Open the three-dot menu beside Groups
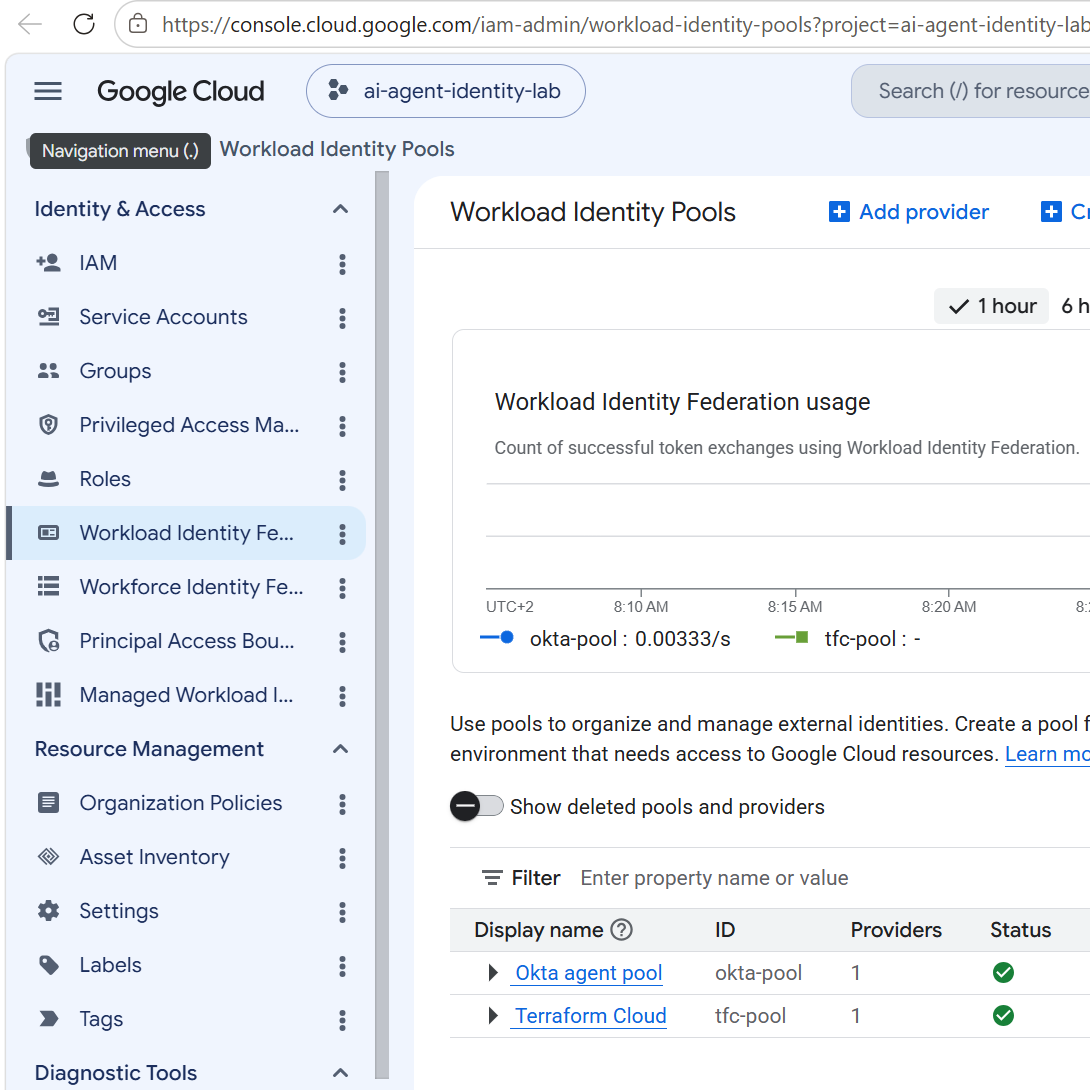This screenshot has width=1090, height=1090. coord(342,372)
